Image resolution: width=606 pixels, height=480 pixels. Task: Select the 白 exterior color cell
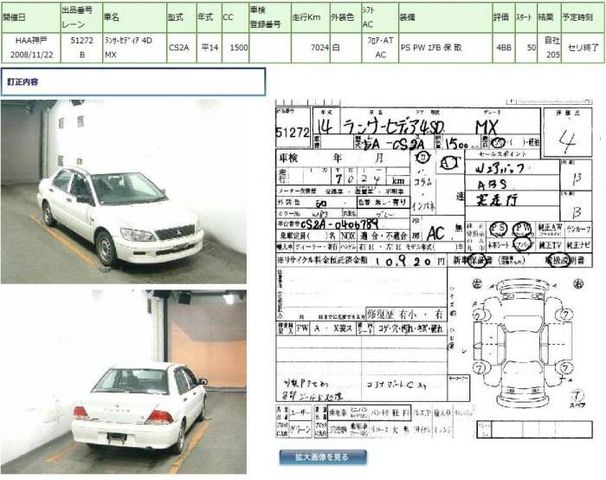click(x=346, y=48)
